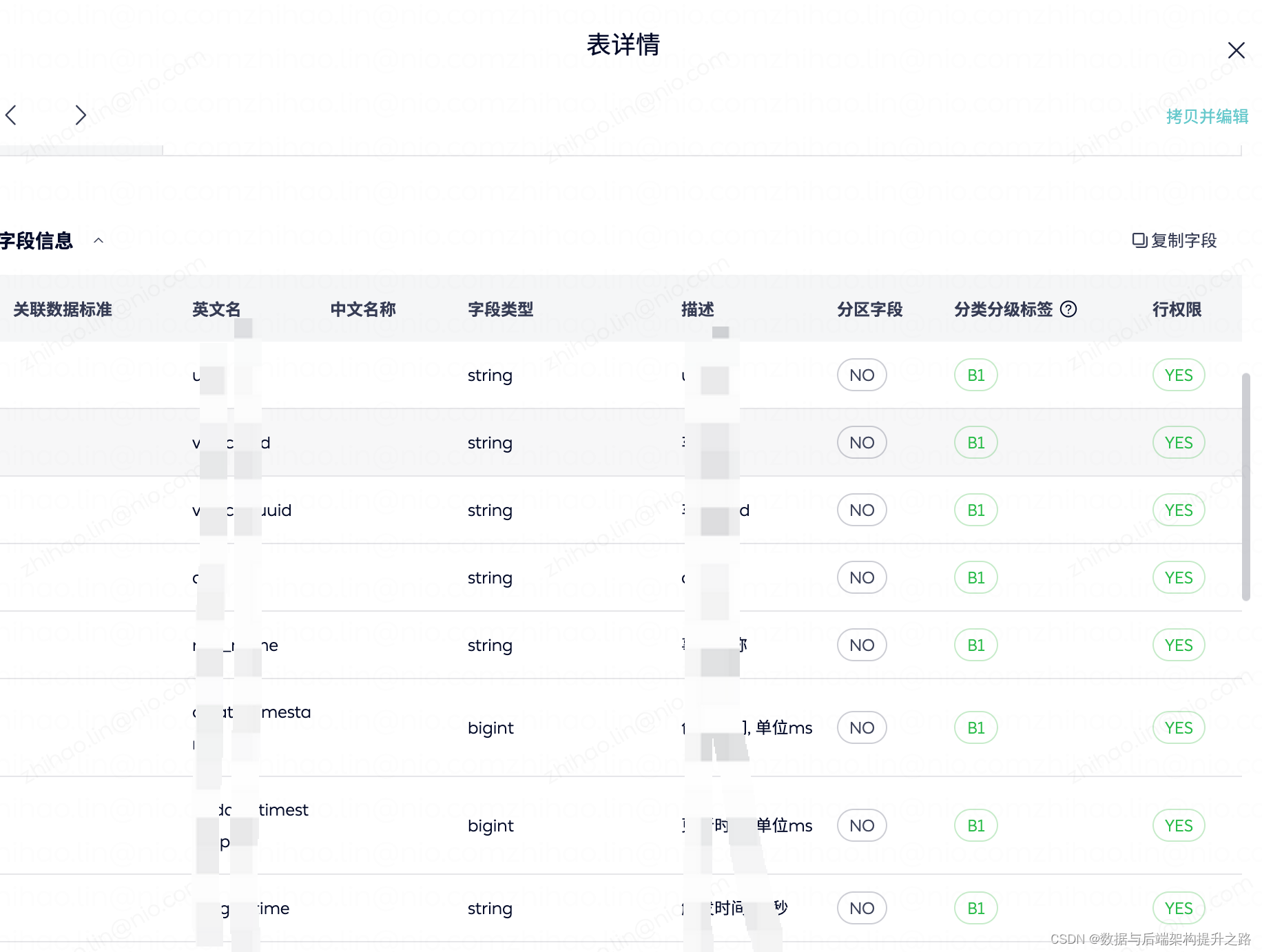
Task: Click NO tag in highlighted second row
Action: (x=862, y=443)
